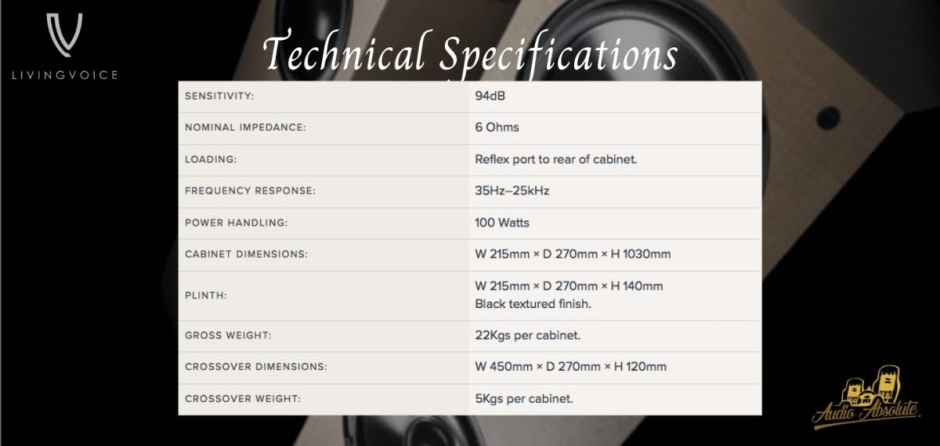Click the 5Kgs per cabinet value
940x446 pixels.
[x=524, y=398]
